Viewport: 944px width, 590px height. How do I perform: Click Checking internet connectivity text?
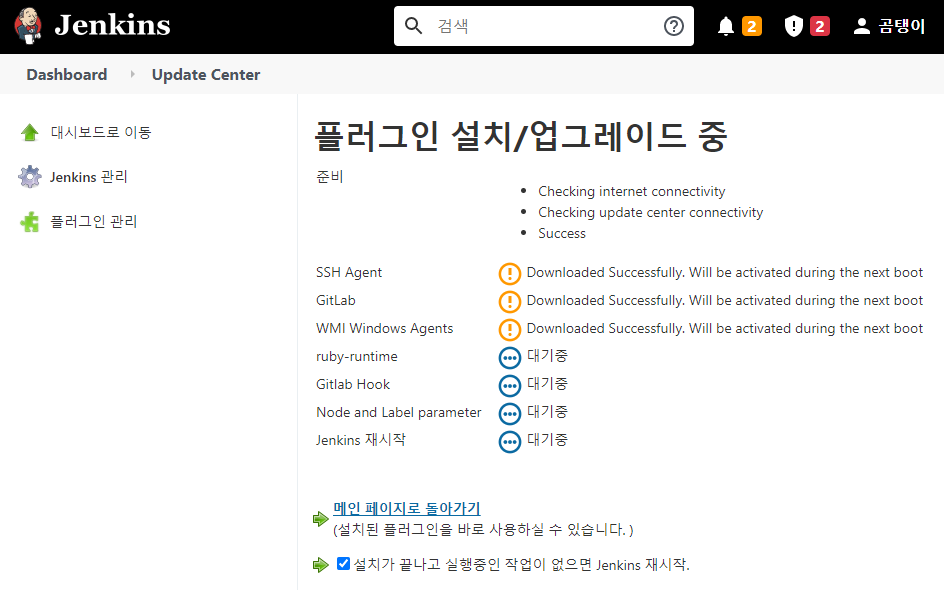632,191
